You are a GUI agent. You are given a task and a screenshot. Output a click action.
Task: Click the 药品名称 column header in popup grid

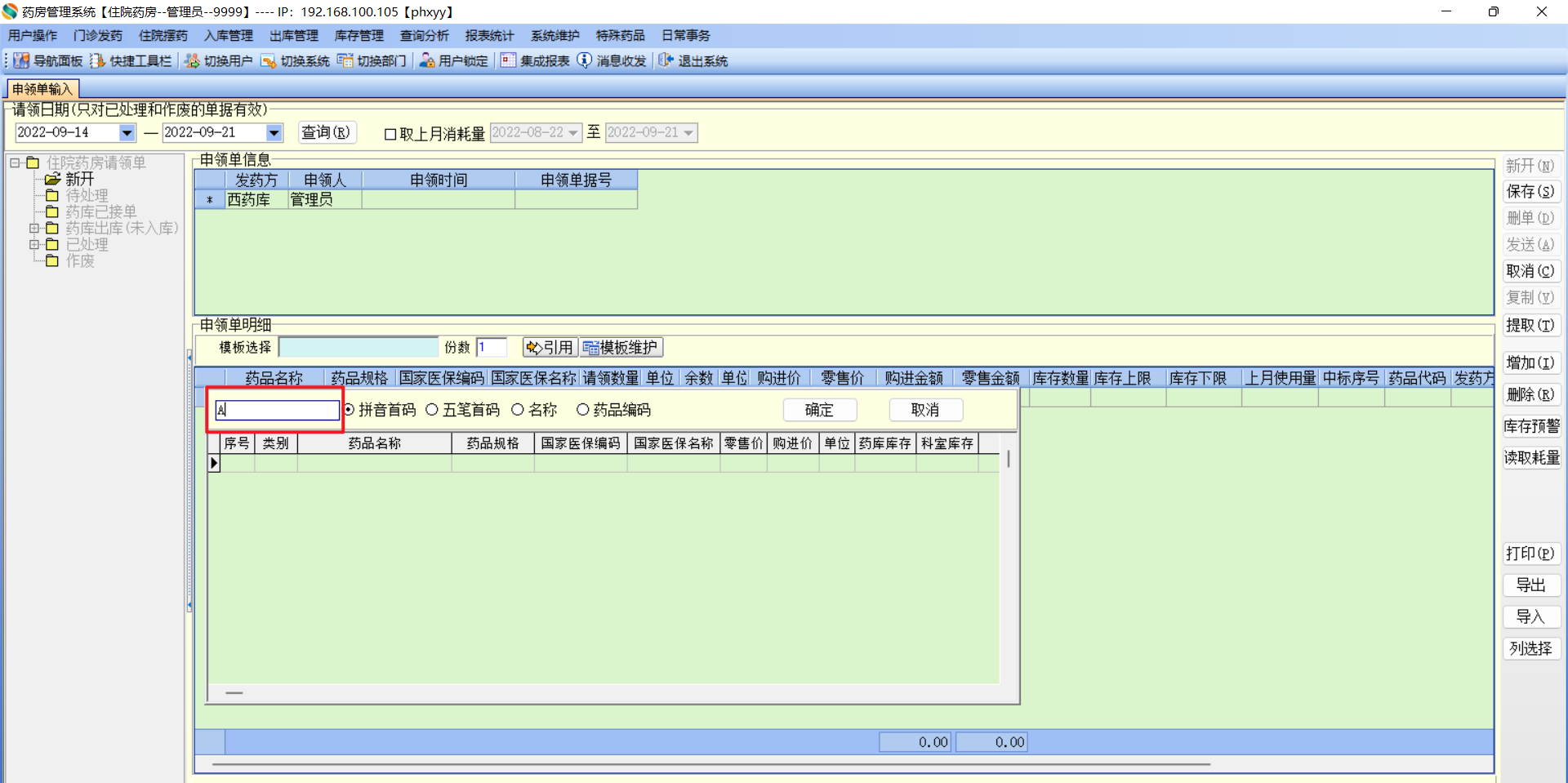point(375,443)
